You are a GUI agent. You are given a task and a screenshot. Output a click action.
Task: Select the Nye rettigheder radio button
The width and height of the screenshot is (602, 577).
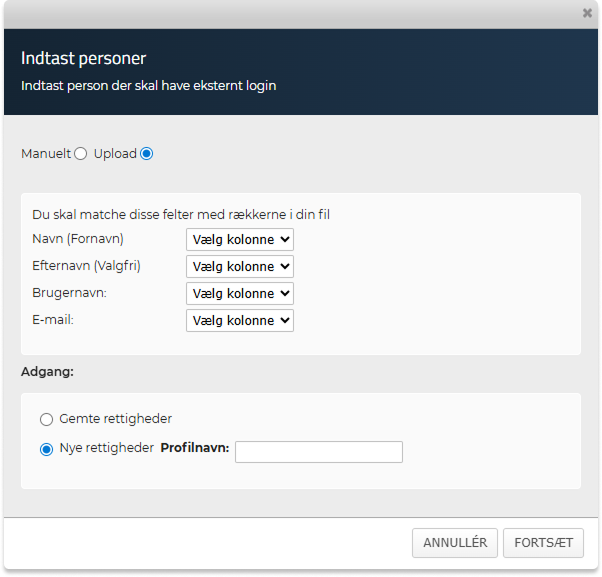point(47,449)
